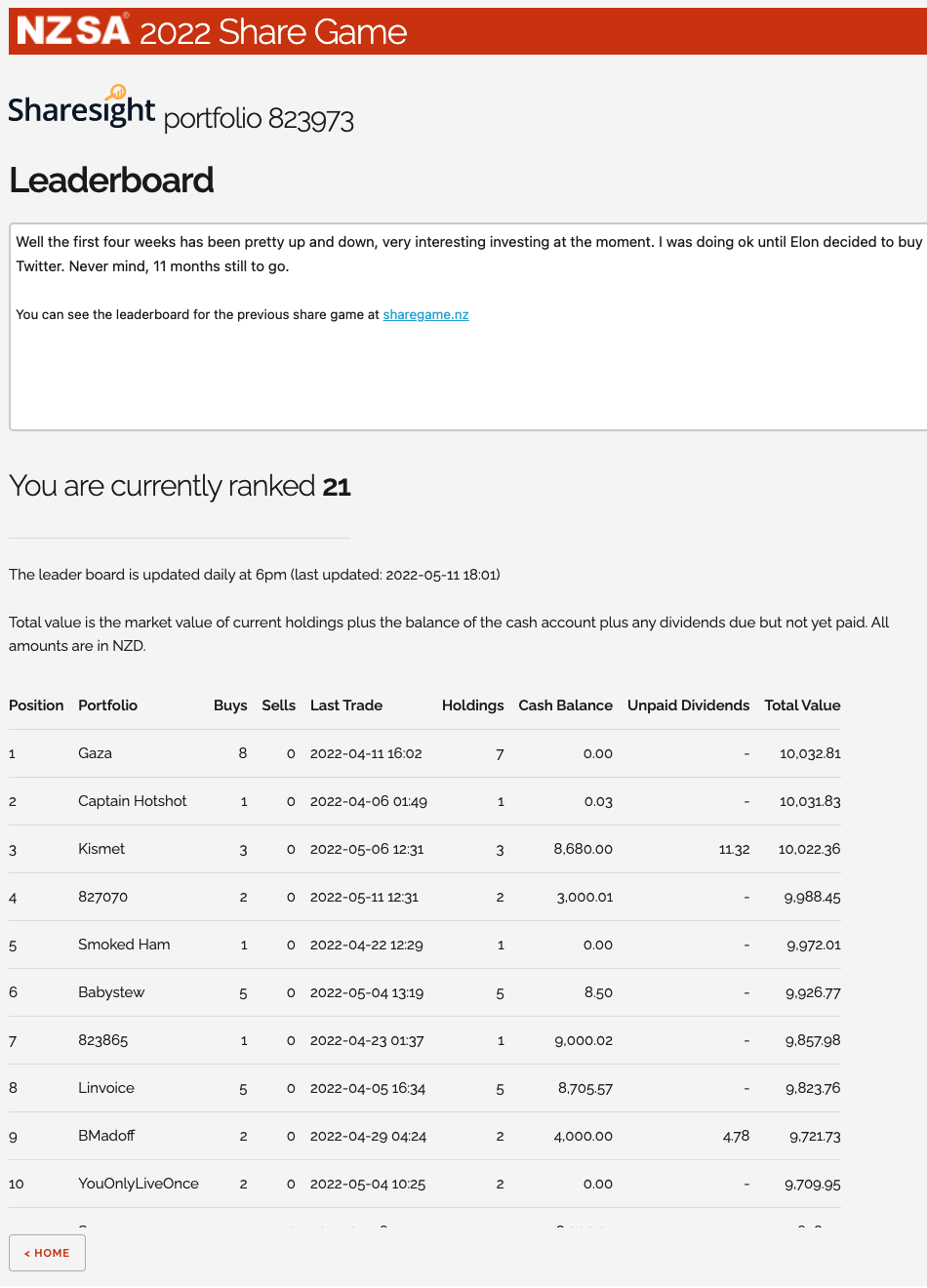Click the Unpaid Dividends column header
Screen dimensions: 927x1288
688,705
